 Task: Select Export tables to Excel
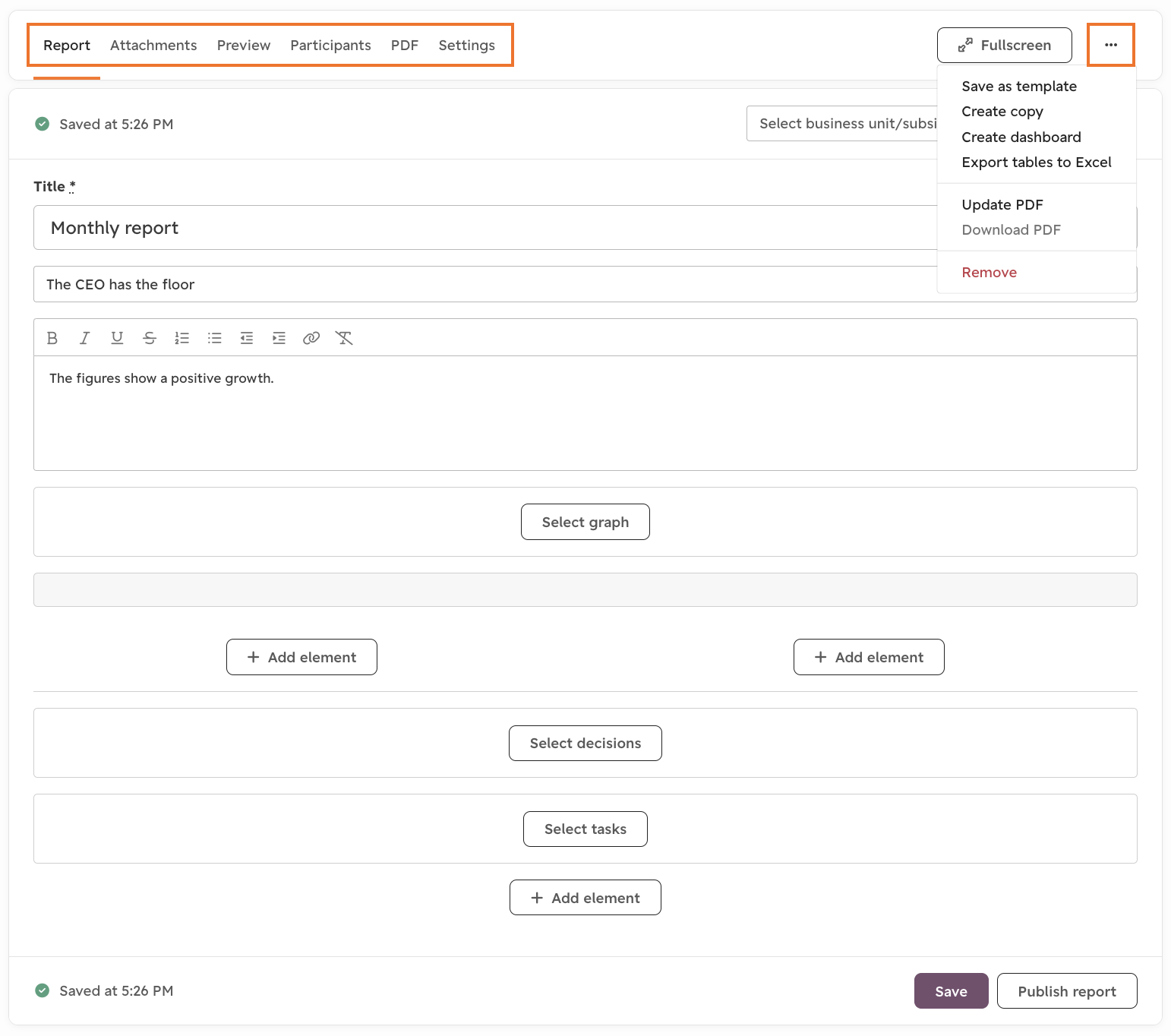point(1037,162)
